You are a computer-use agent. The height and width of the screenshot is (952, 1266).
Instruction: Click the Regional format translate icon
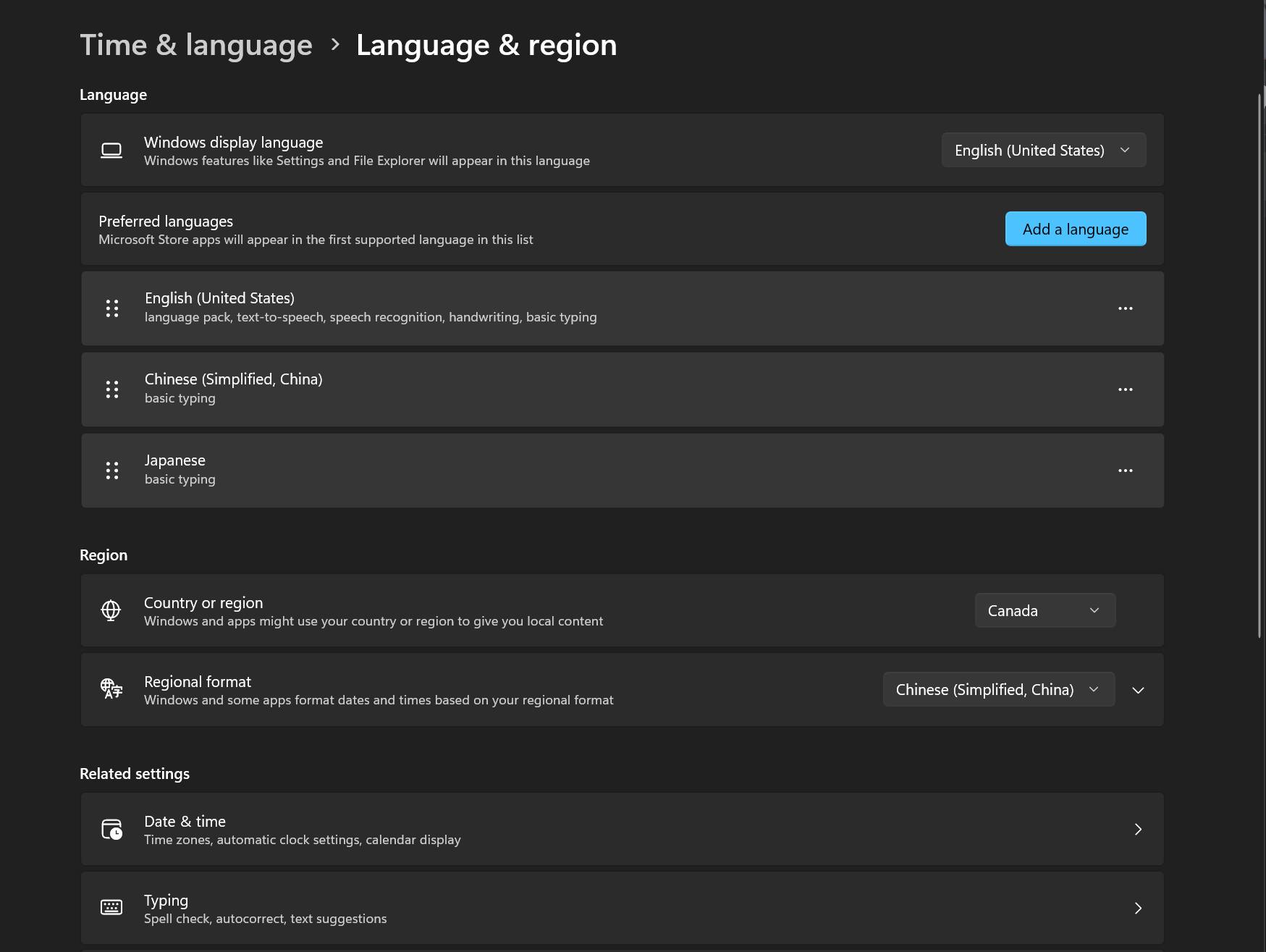point(111,688)
